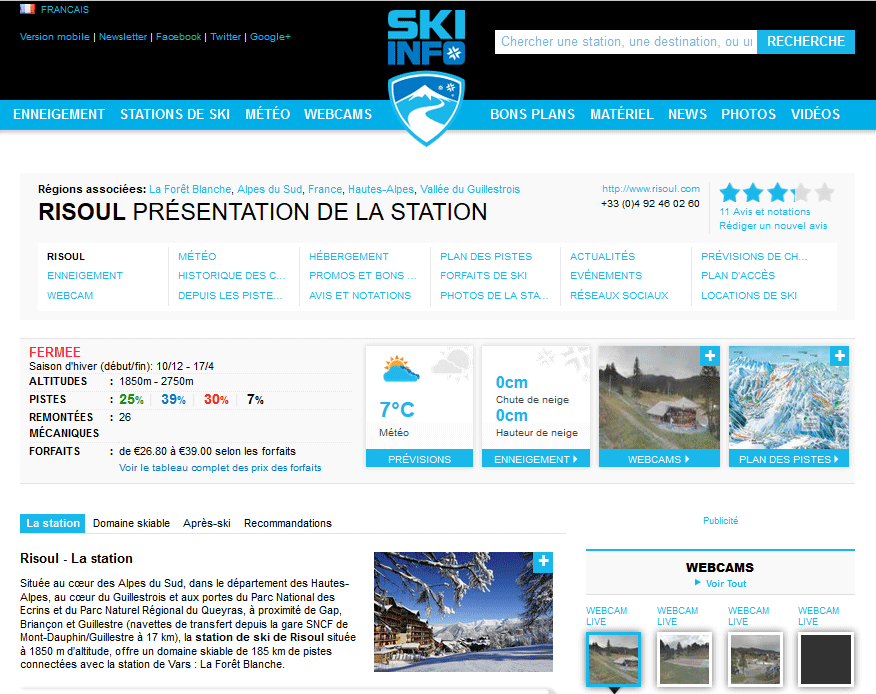Open the Photos menu
This screenshot has height=694, width=876.
pos(748,114)
